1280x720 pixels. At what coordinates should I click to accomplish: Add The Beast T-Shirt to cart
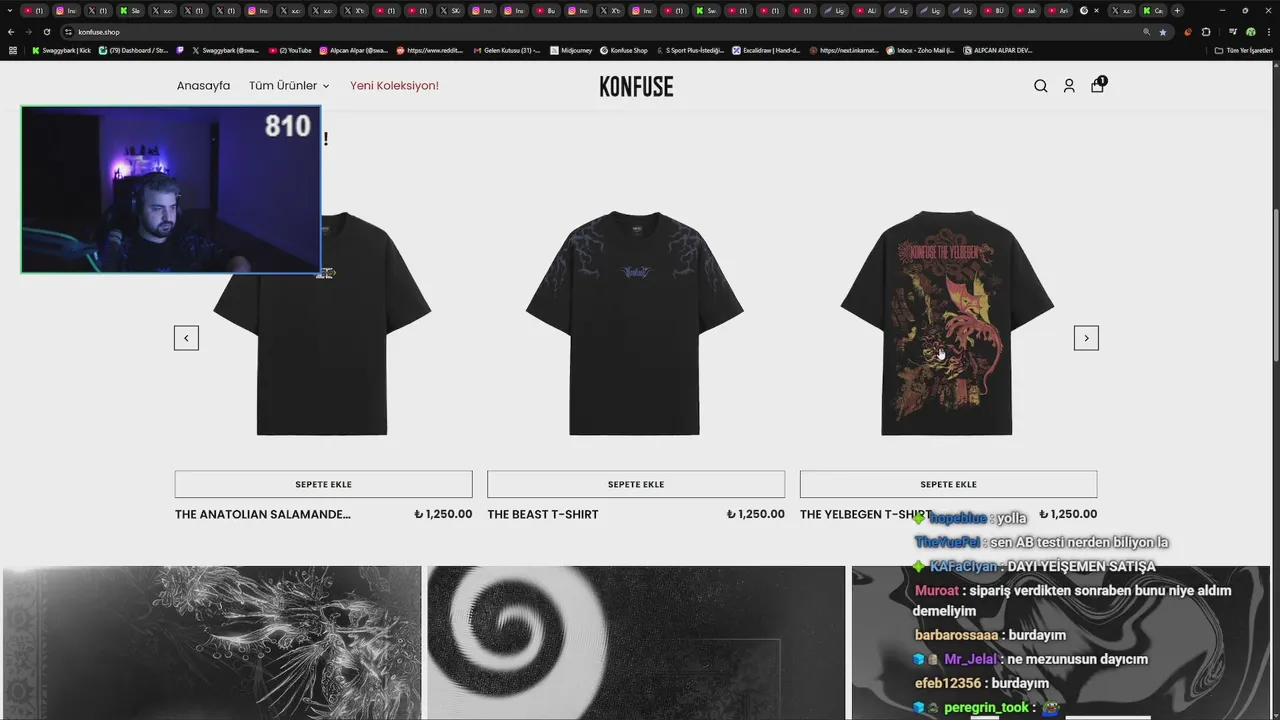pos(636,484)
